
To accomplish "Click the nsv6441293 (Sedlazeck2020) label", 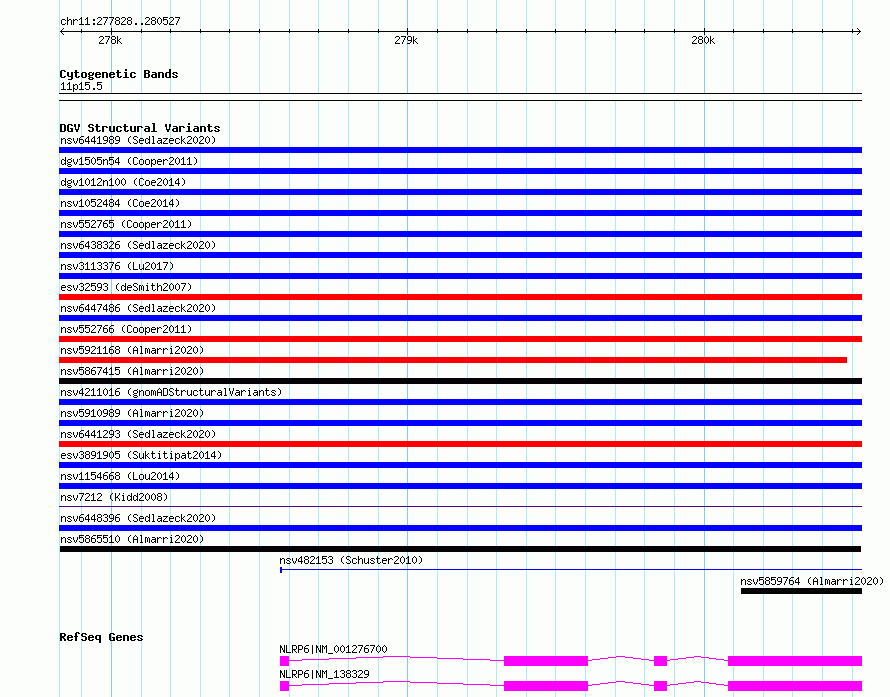I will [x=138, y=434].
